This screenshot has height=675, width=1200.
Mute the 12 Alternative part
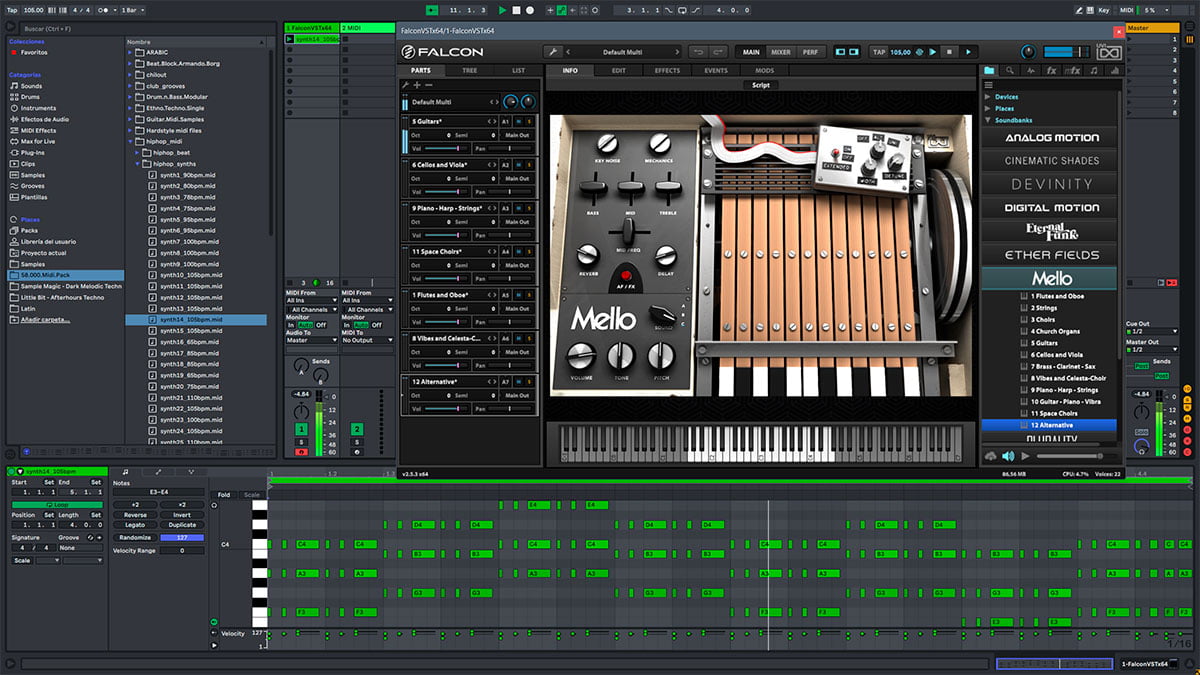click(x=520, y=382)
